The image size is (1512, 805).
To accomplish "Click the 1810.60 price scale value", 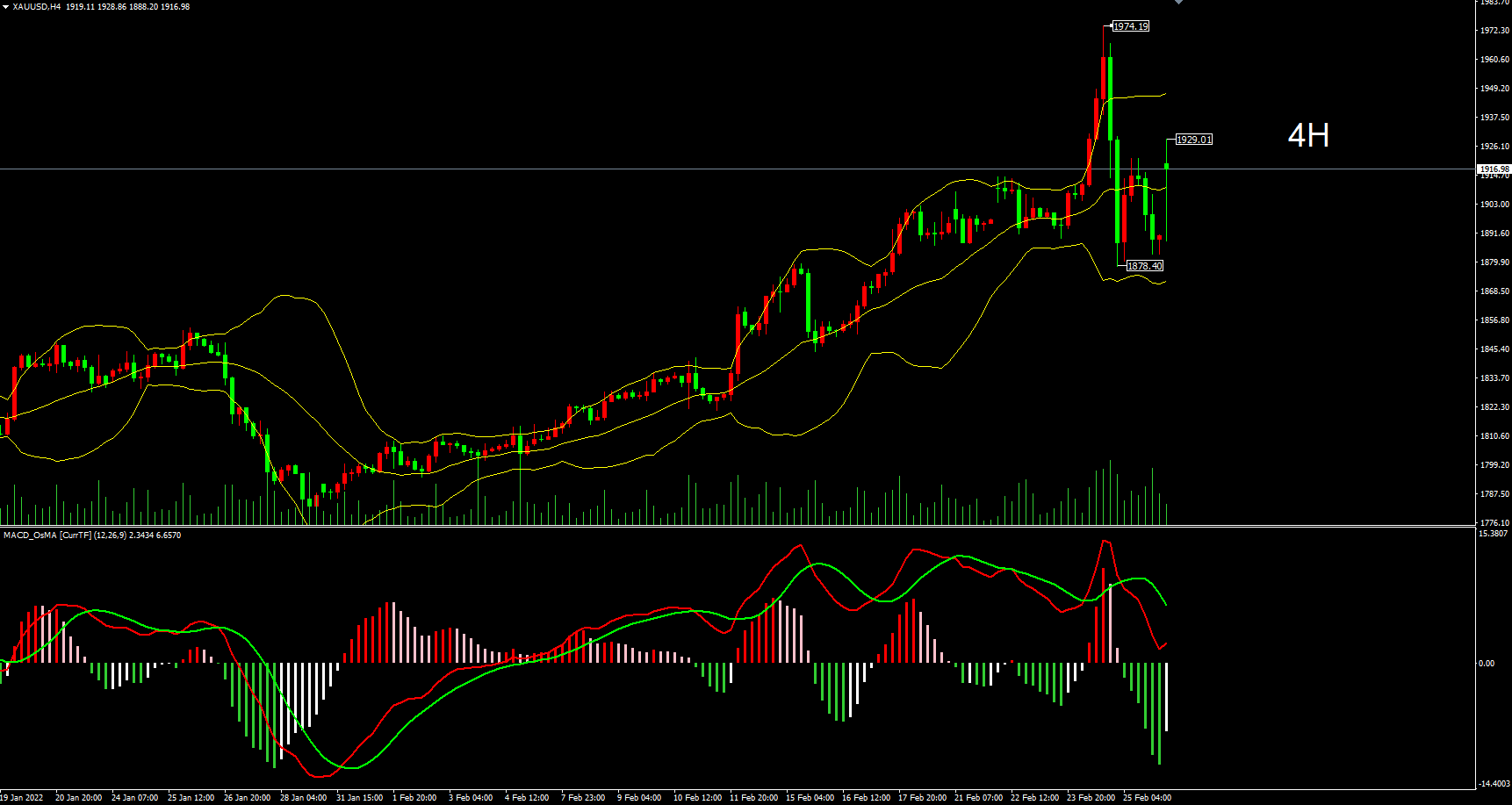I will pyautogui.click(x=1494, y=436).
